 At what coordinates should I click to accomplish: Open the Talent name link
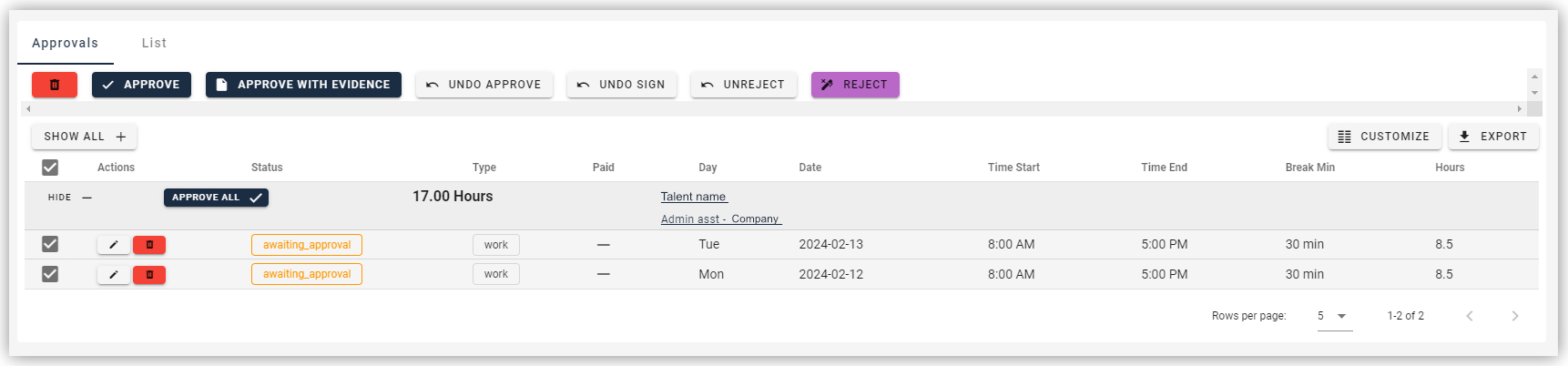tap(694, 197)
